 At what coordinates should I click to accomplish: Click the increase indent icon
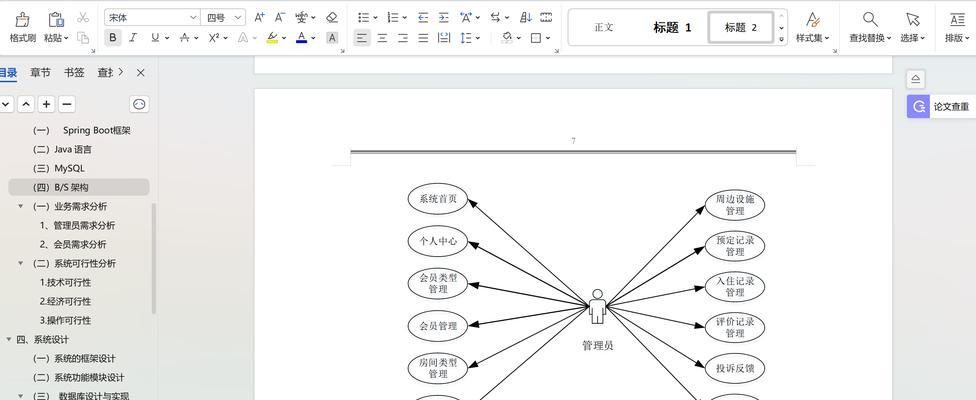(x=443, y=17)
